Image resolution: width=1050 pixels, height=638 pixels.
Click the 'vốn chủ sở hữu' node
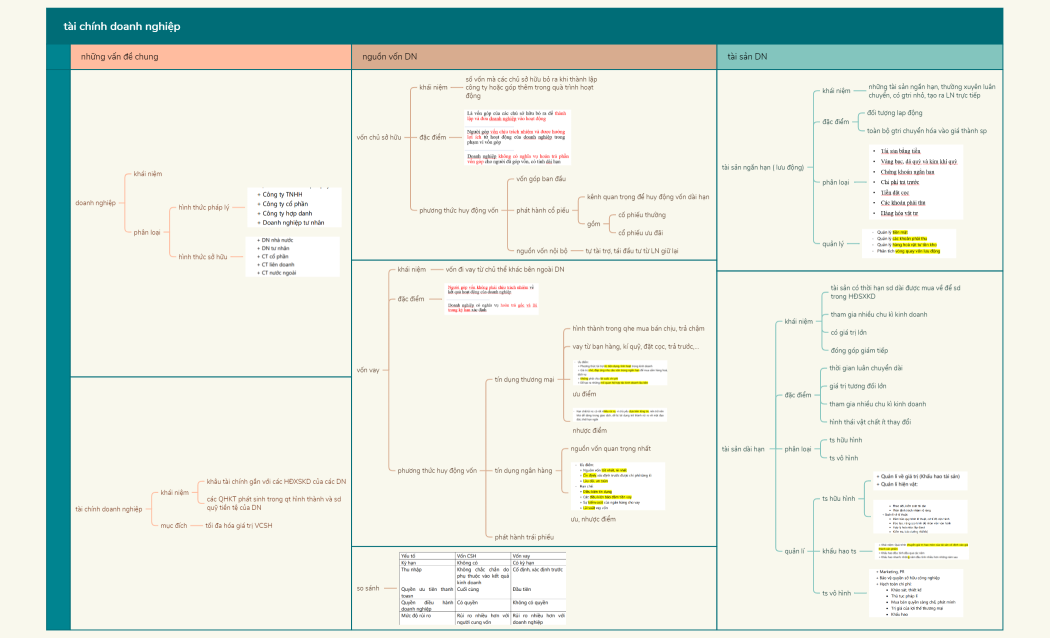click(379, 136)
